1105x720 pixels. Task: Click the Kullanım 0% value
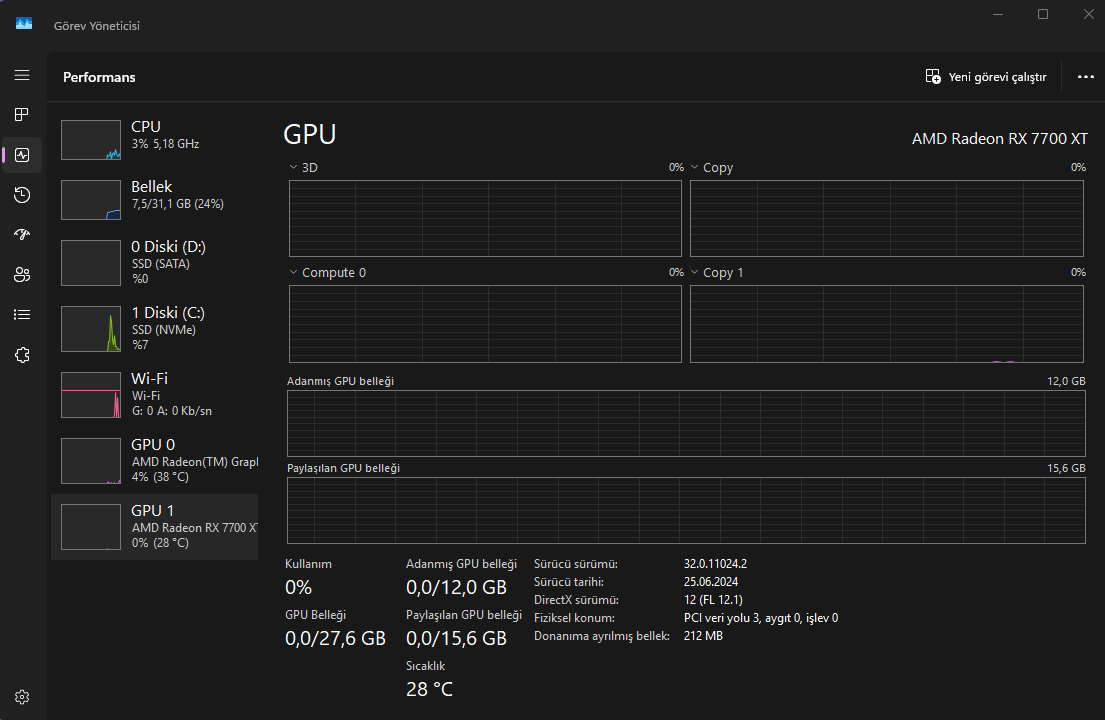point(298,587)
